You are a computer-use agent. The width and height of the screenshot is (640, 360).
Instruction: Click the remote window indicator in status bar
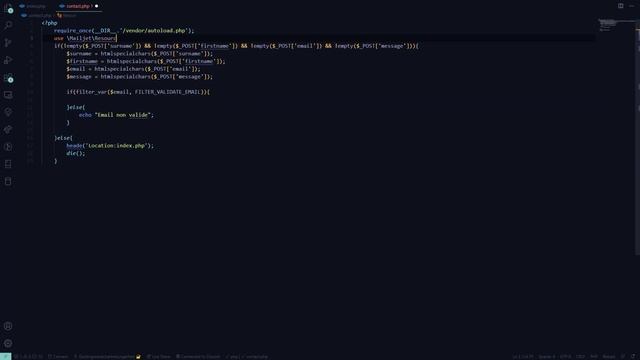click(5, 356)
